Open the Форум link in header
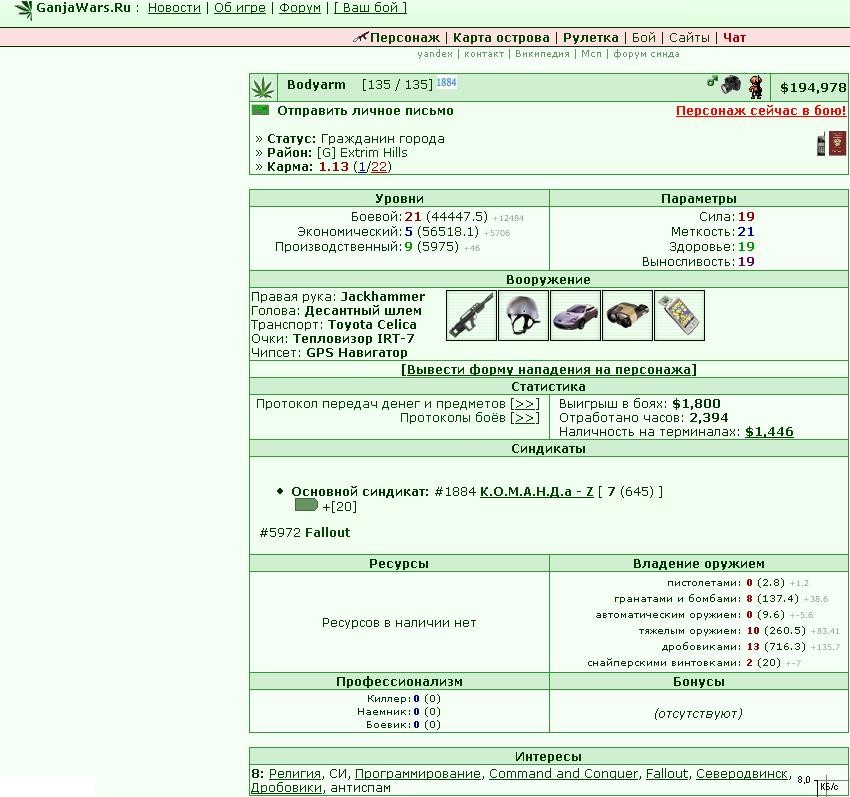Viewport: 850px width, 797px height. [300, 8]
